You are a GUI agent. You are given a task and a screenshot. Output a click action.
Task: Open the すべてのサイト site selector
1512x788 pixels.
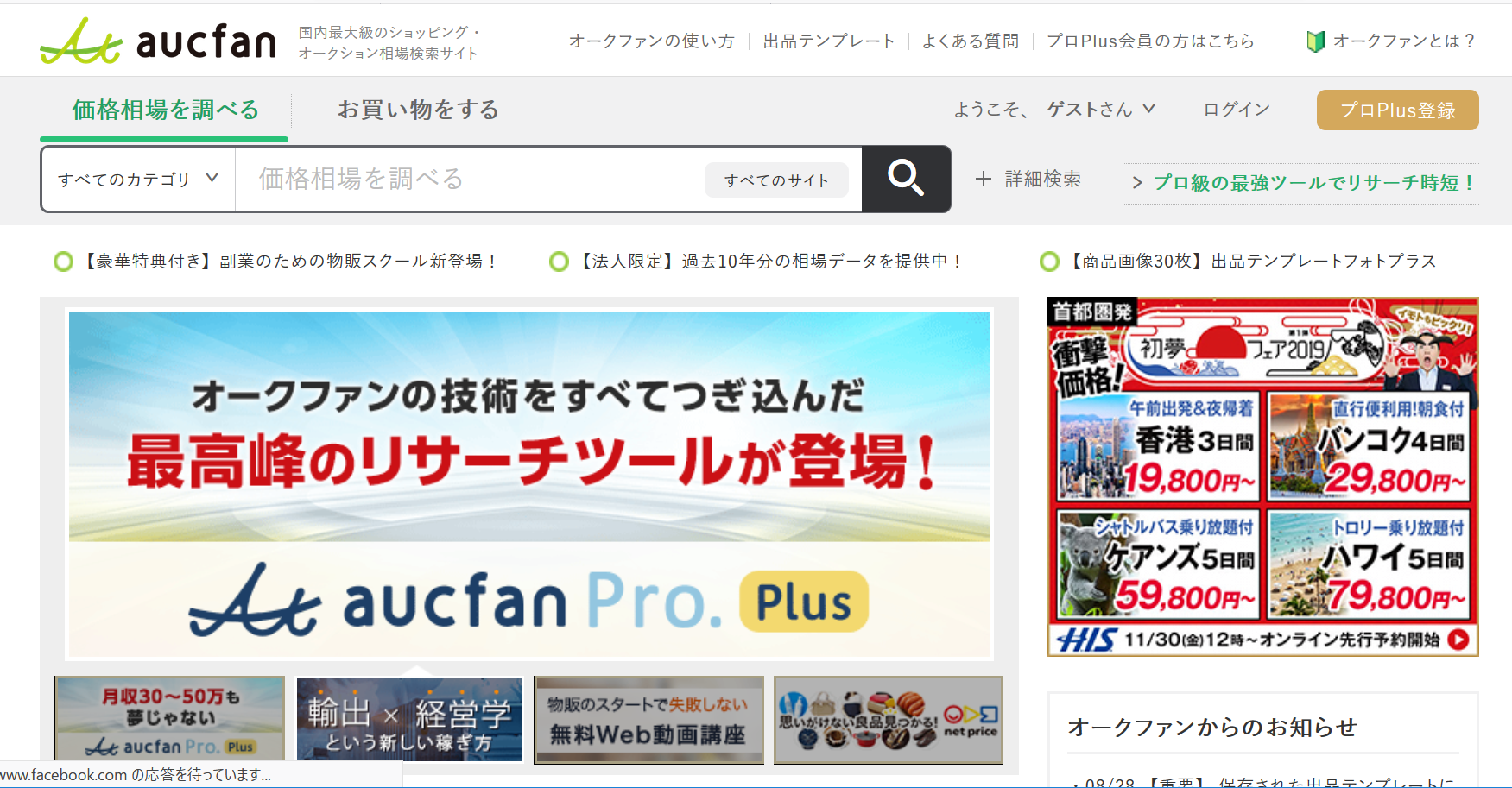pyautogui.click(x=776, y=180)
